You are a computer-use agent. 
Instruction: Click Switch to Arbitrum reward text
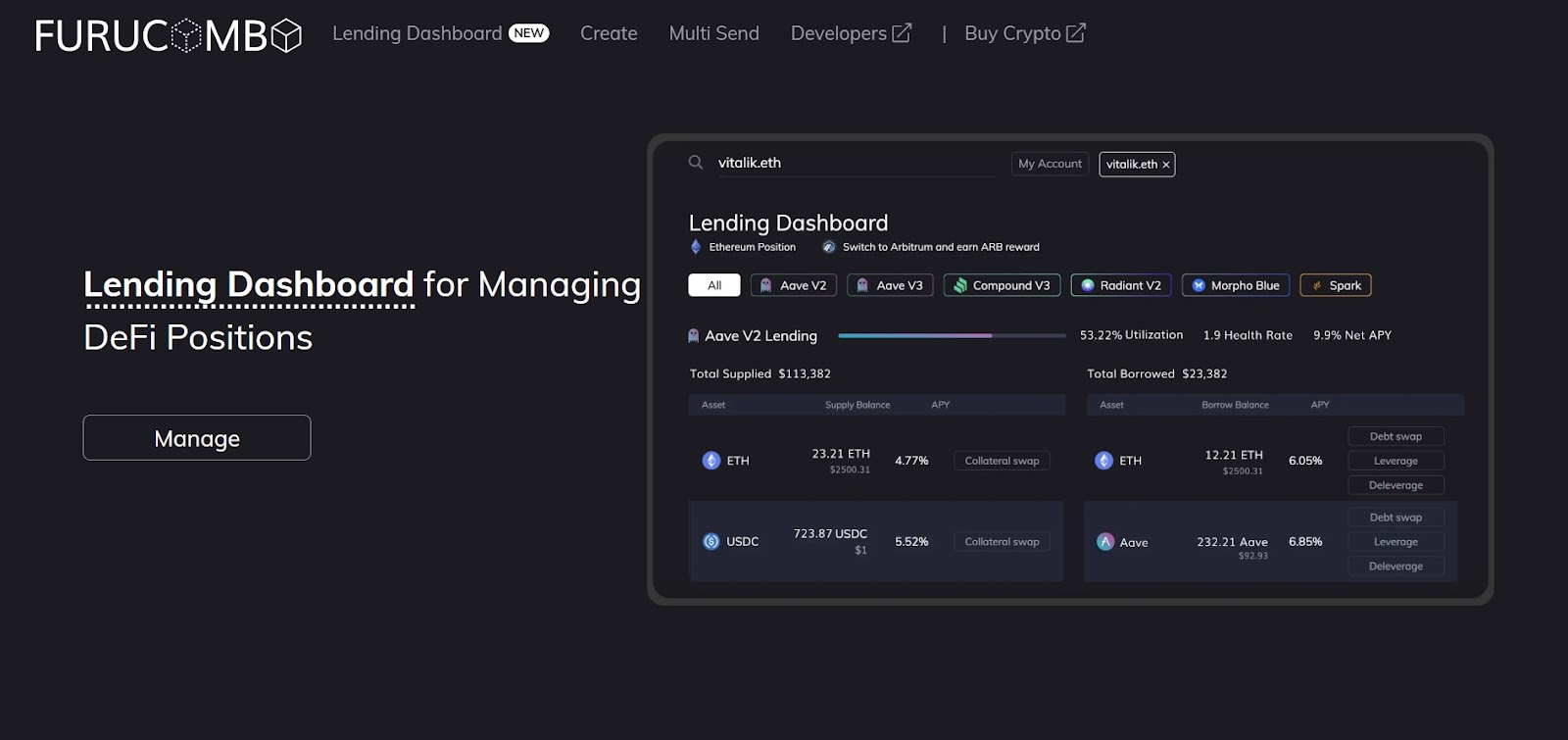[941, 247]
